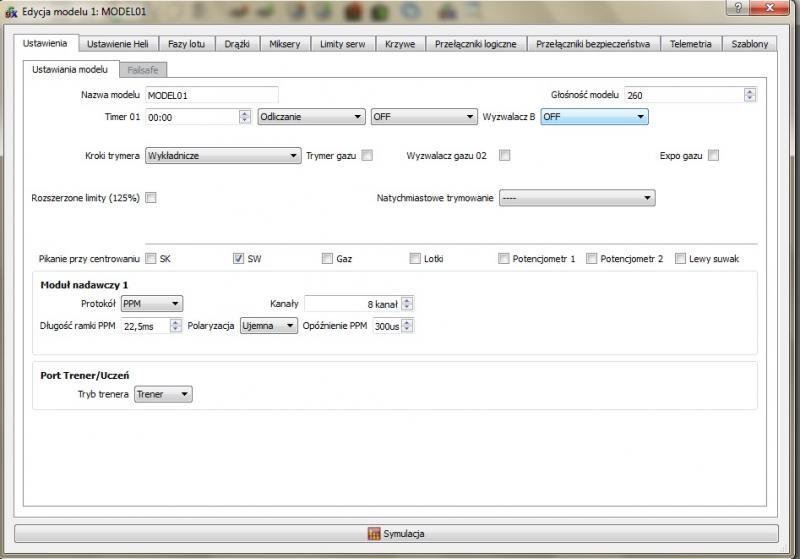This screenshot has width=800, height=559.
Task: Enable Rozszerzone limity (125%) checkbox
Action: point(151,198)
